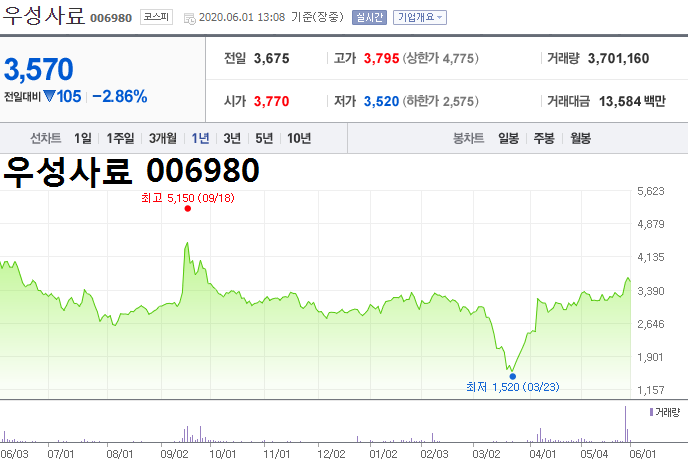The width and height of the screenshot is (688, 475).
Task: Switch to 월봉 candlestick chart
Action: (580, 138)
